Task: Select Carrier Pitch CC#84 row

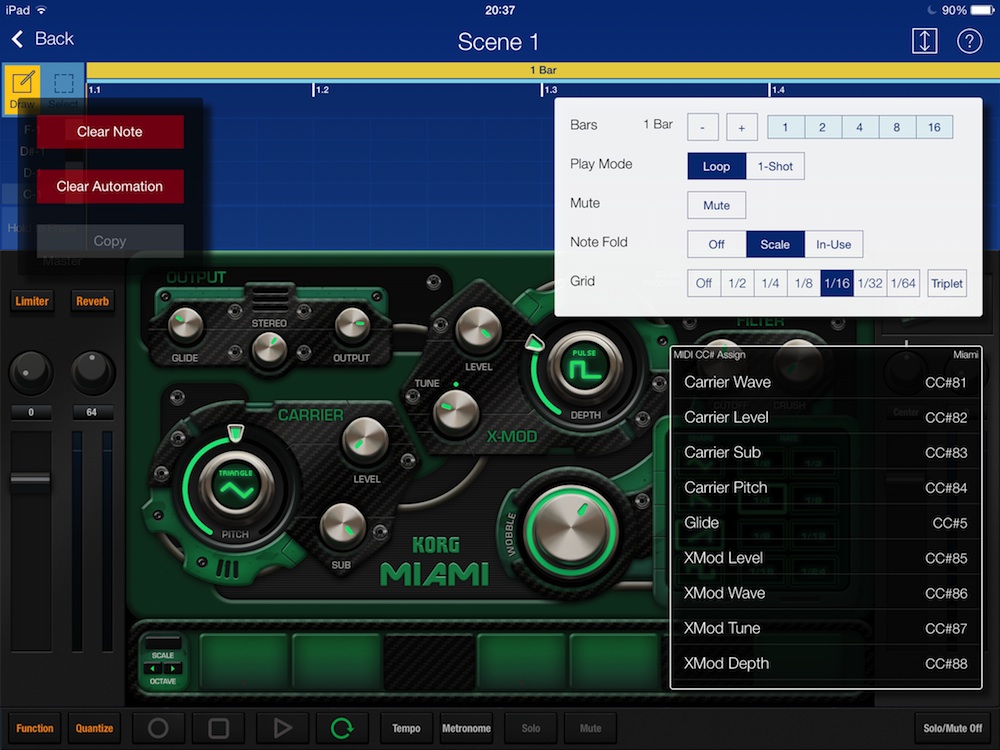Action: 825,487
